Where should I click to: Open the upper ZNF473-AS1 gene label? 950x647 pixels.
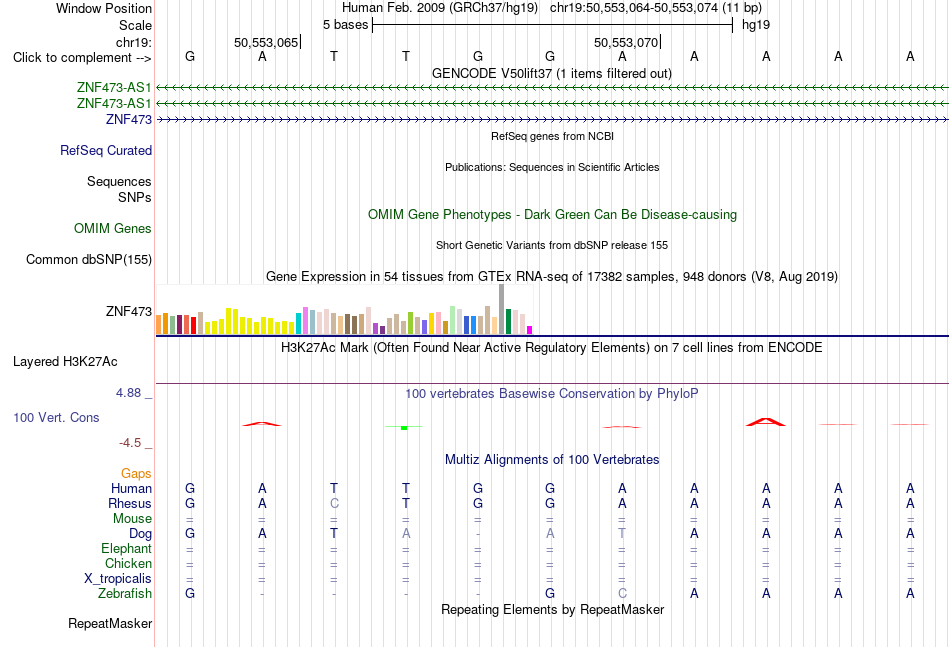coord(114,88)
